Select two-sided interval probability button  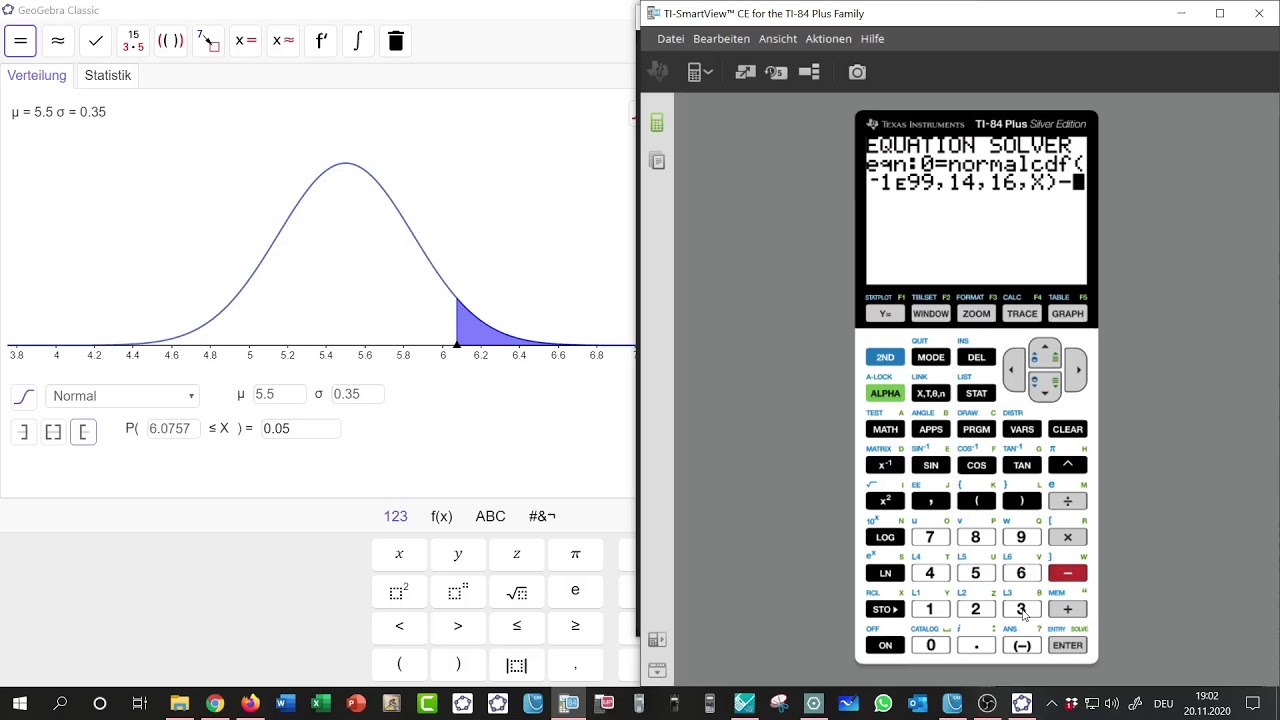pos(53,432)
